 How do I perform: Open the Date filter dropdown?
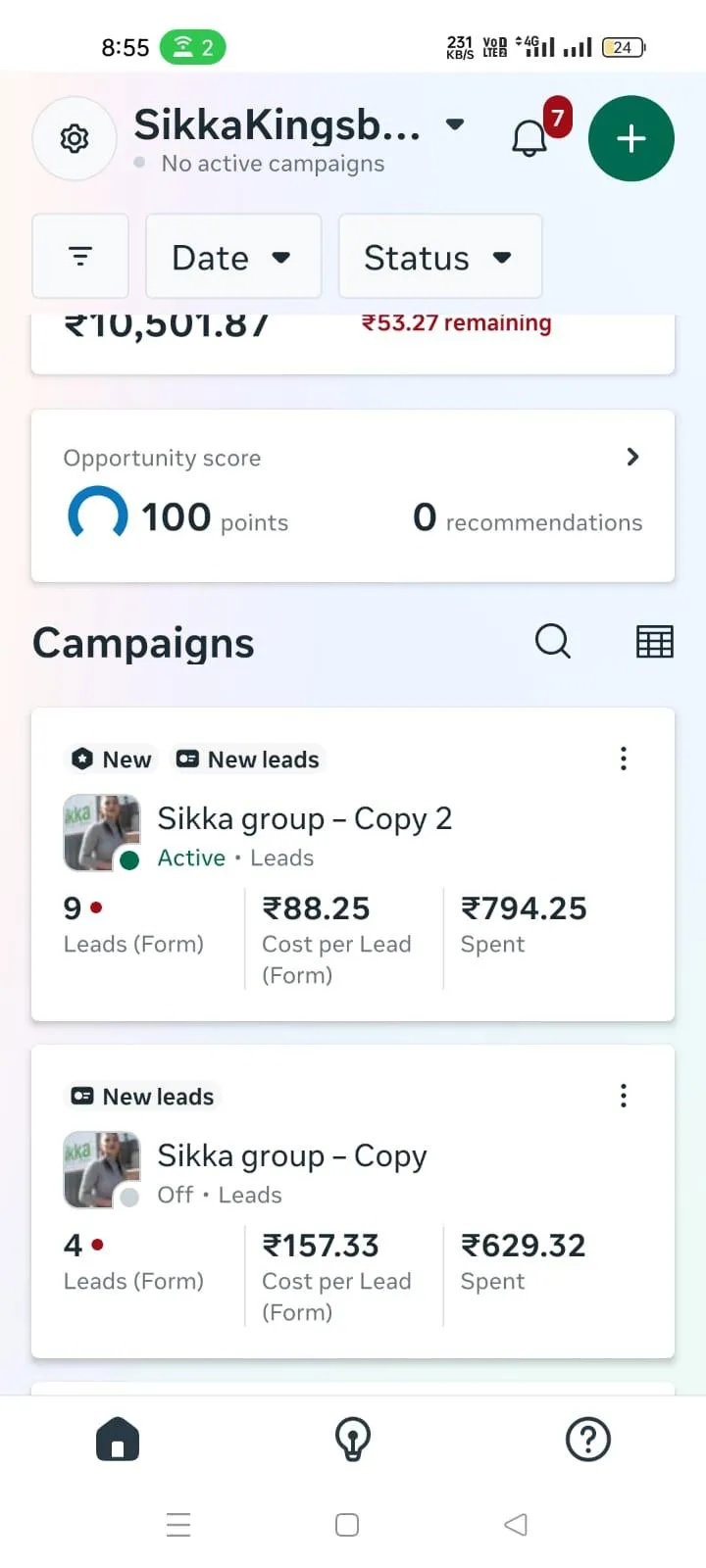[232, 257]
